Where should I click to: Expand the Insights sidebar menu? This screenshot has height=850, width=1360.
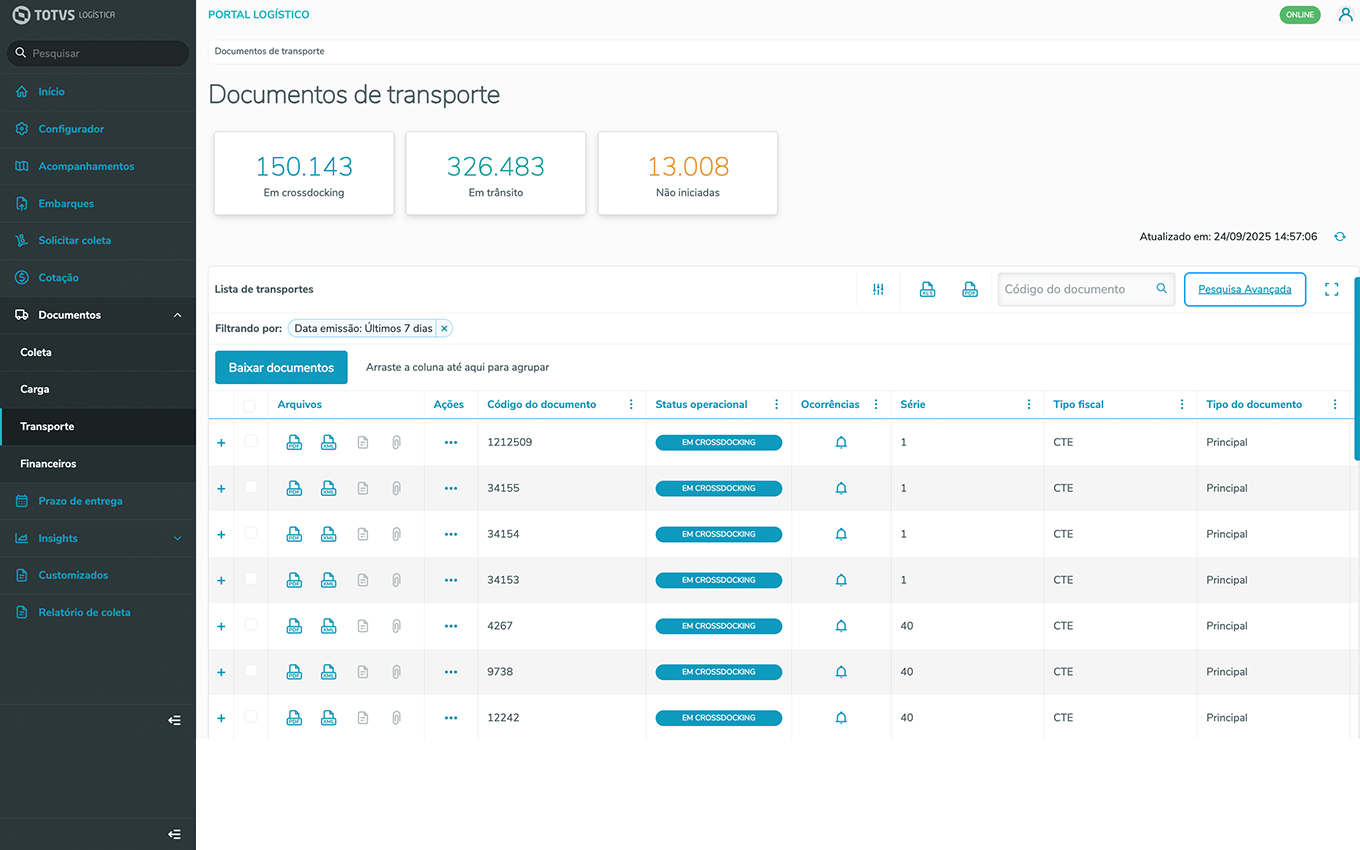178,538
